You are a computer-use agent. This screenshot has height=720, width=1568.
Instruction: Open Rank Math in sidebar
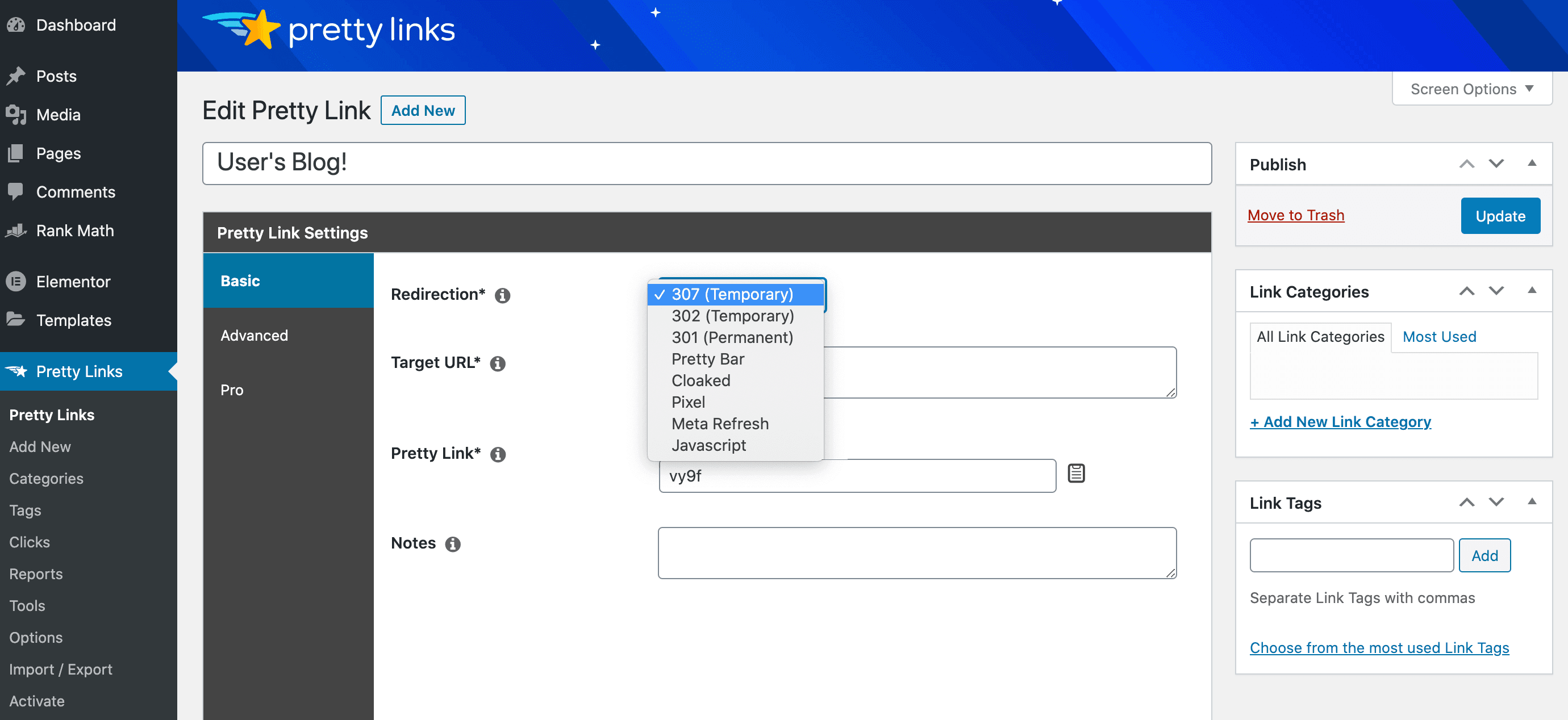pyautogui.click(x=75, y=231)
